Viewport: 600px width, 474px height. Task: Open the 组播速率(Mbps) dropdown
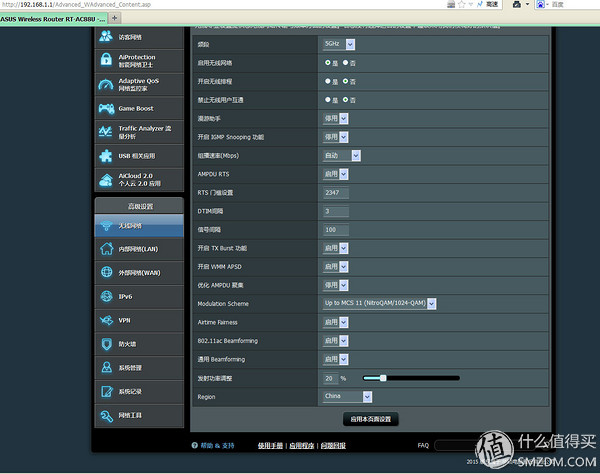tap(342, 155)
